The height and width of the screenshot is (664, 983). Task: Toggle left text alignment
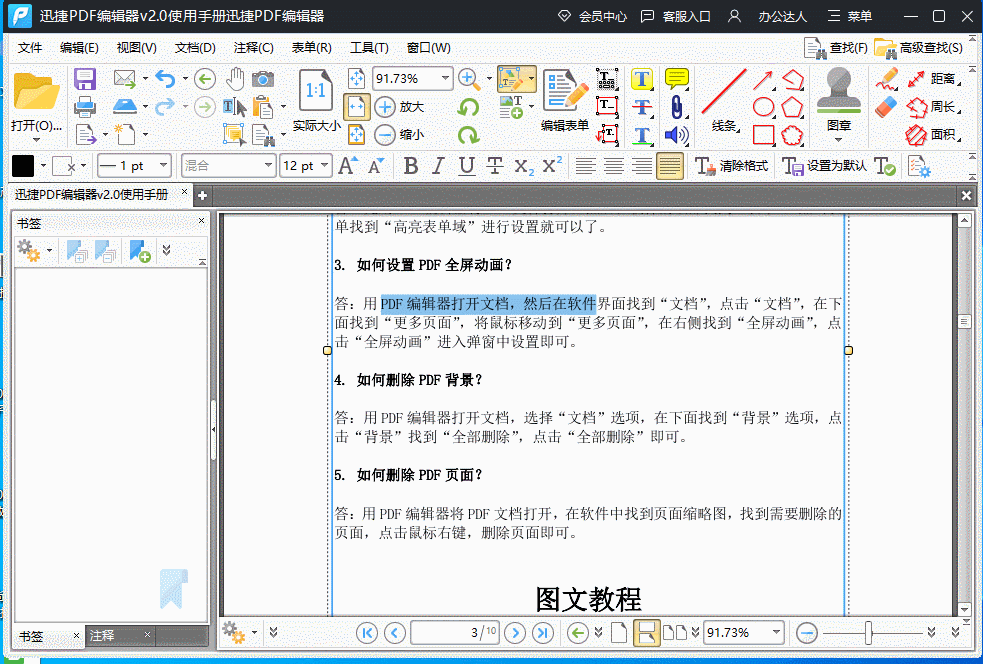(586, 166)
